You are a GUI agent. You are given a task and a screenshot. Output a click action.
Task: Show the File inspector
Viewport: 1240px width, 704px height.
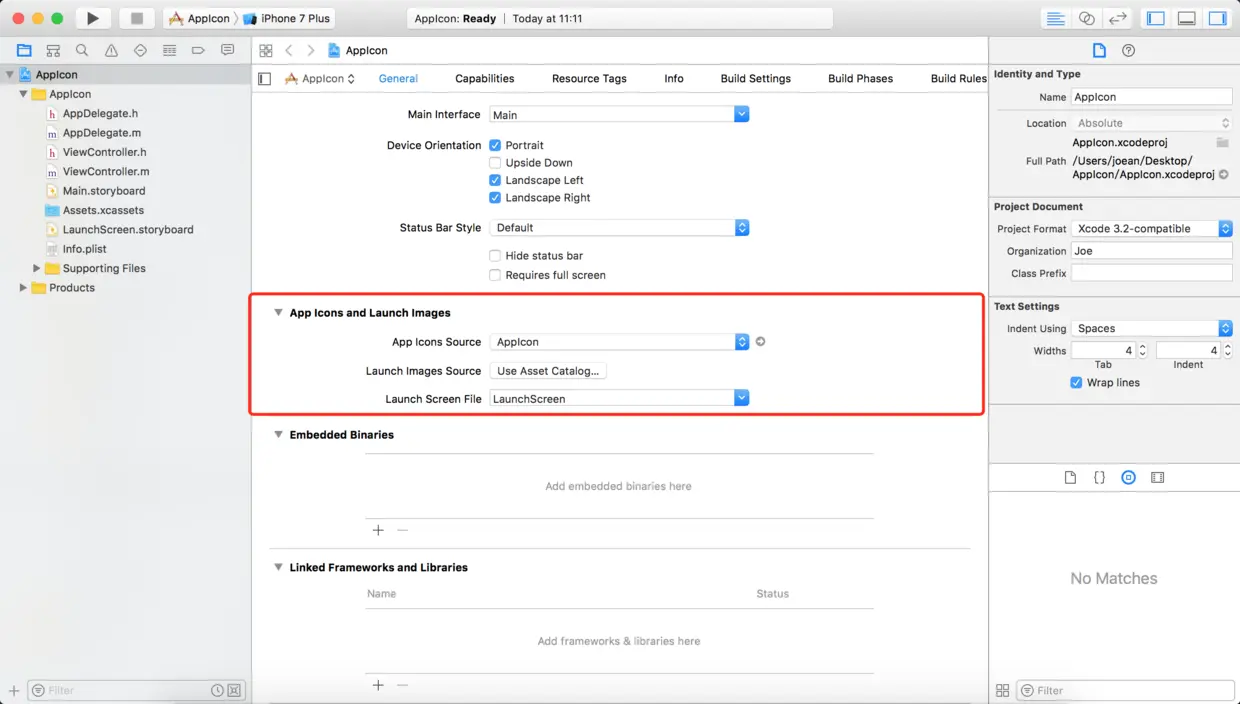pyautogui.click(x=1099, y=50)
